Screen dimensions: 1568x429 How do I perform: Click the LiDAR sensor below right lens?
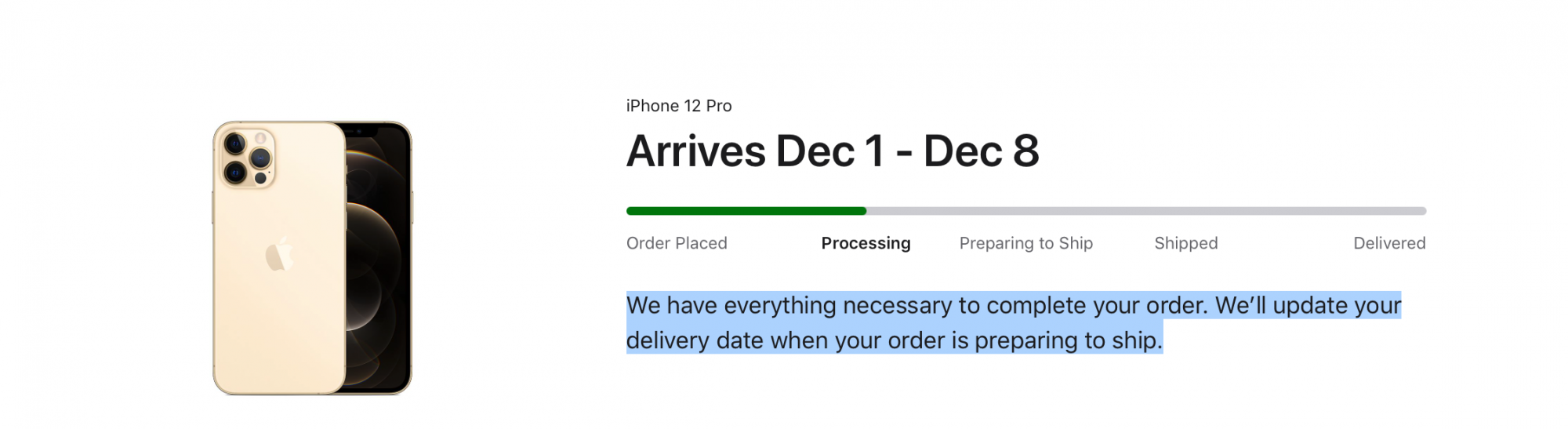(x=260, y=178)
